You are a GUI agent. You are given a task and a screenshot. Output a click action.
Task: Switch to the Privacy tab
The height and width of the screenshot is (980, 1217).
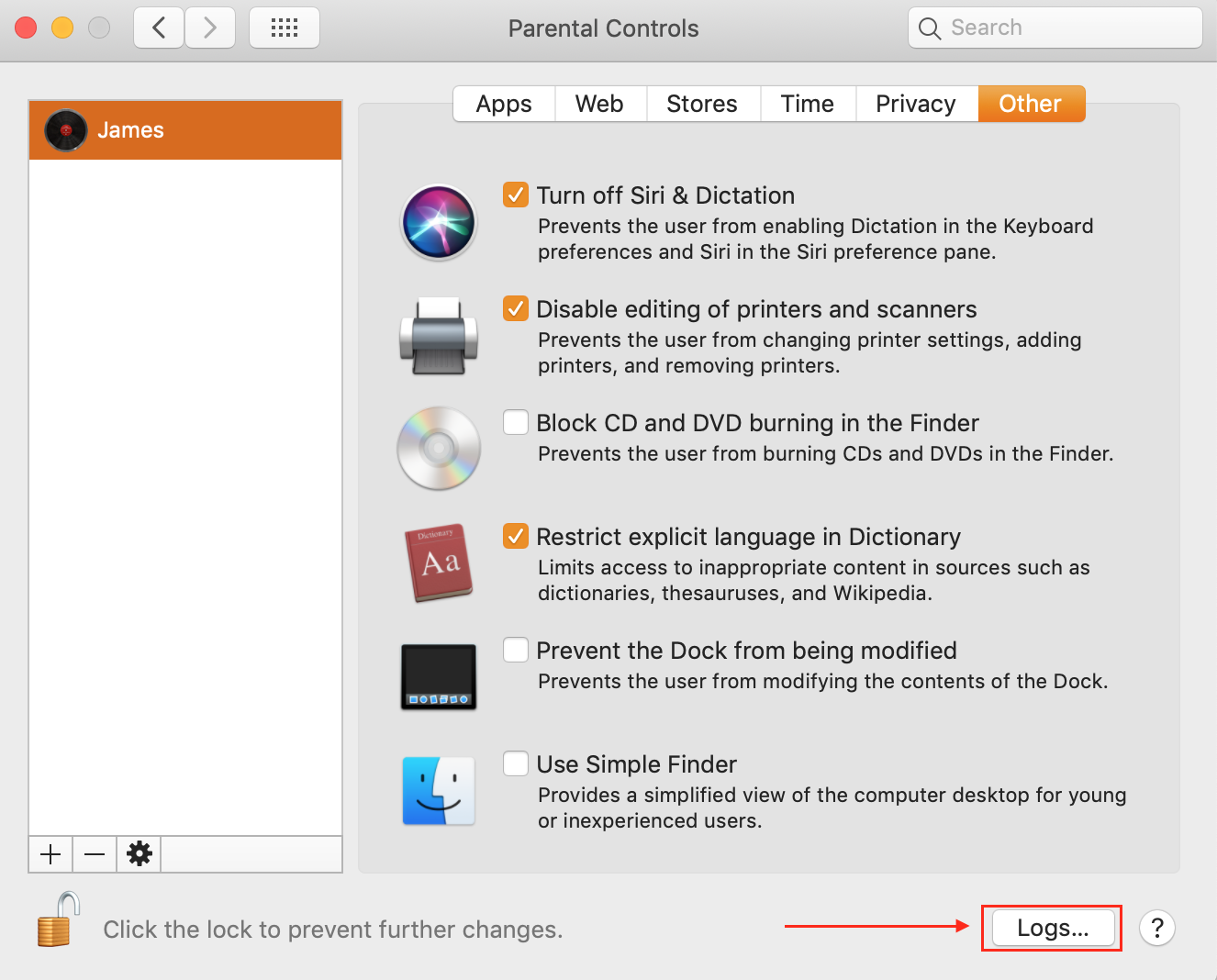(916, 104)
